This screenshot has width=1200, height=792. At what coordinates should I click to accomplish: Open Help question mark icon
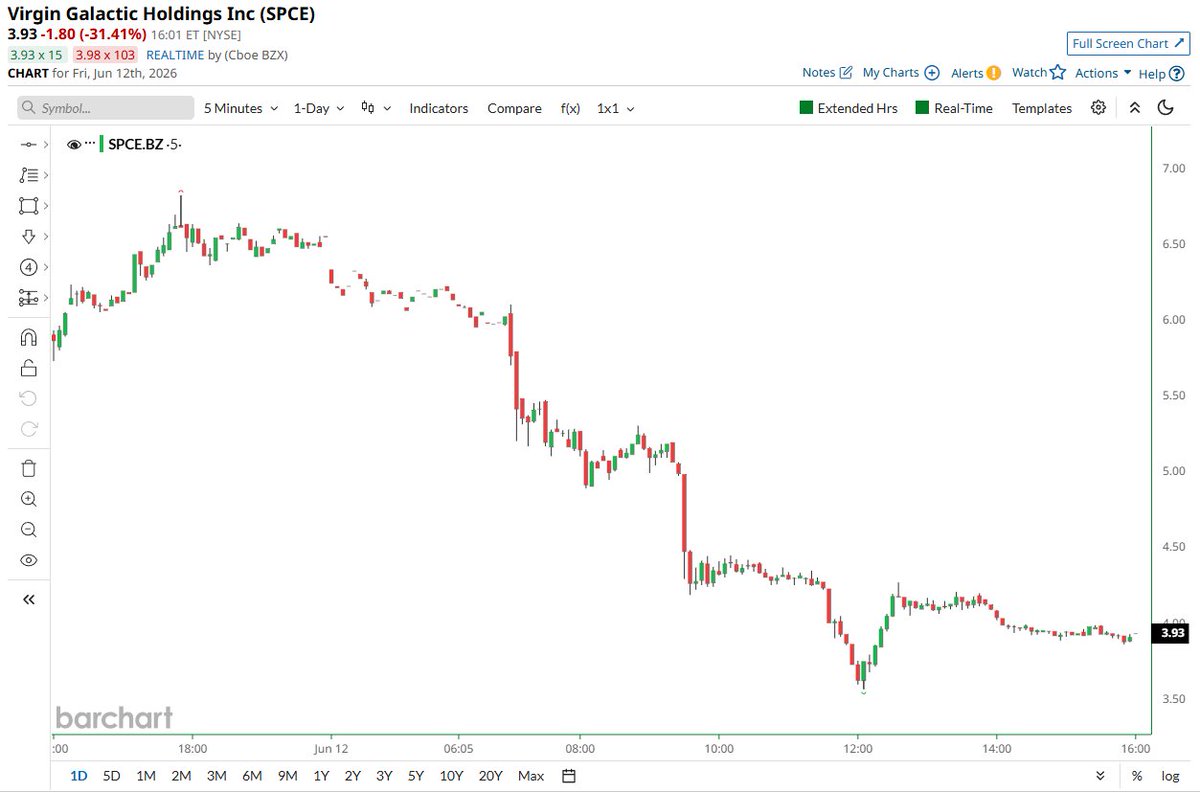point(1175,74)
